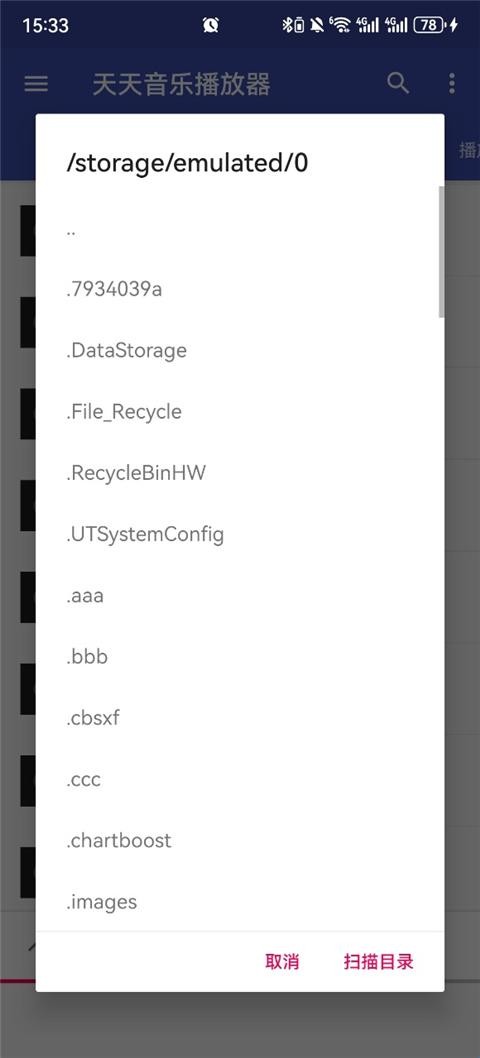Open the .images folder
This screenshot has height=1058, width=480.
[x=239, y=901]
